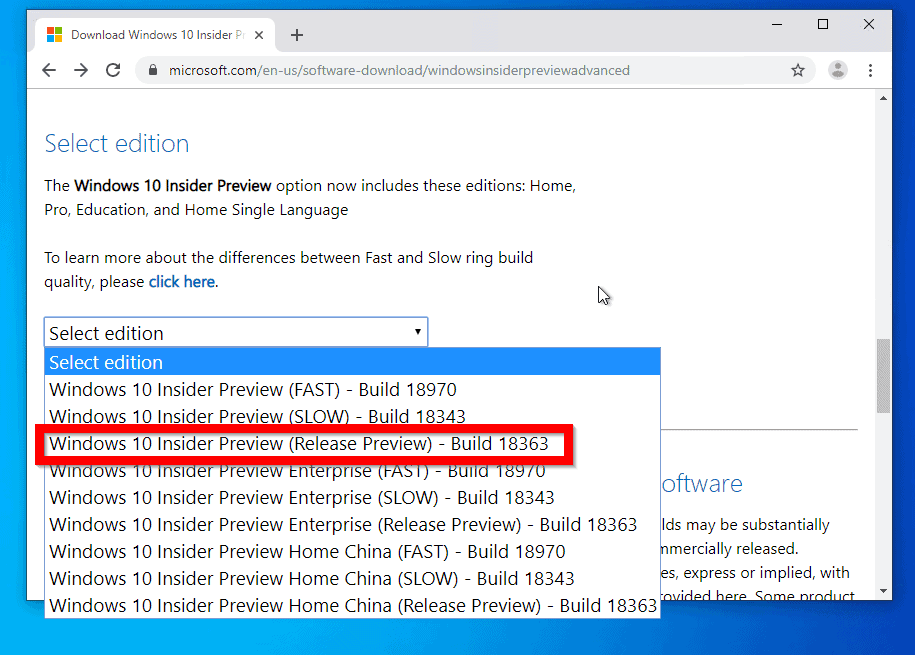Minimize the Chrome window
The image size is (915, 655).
click(x=777, y=25)
